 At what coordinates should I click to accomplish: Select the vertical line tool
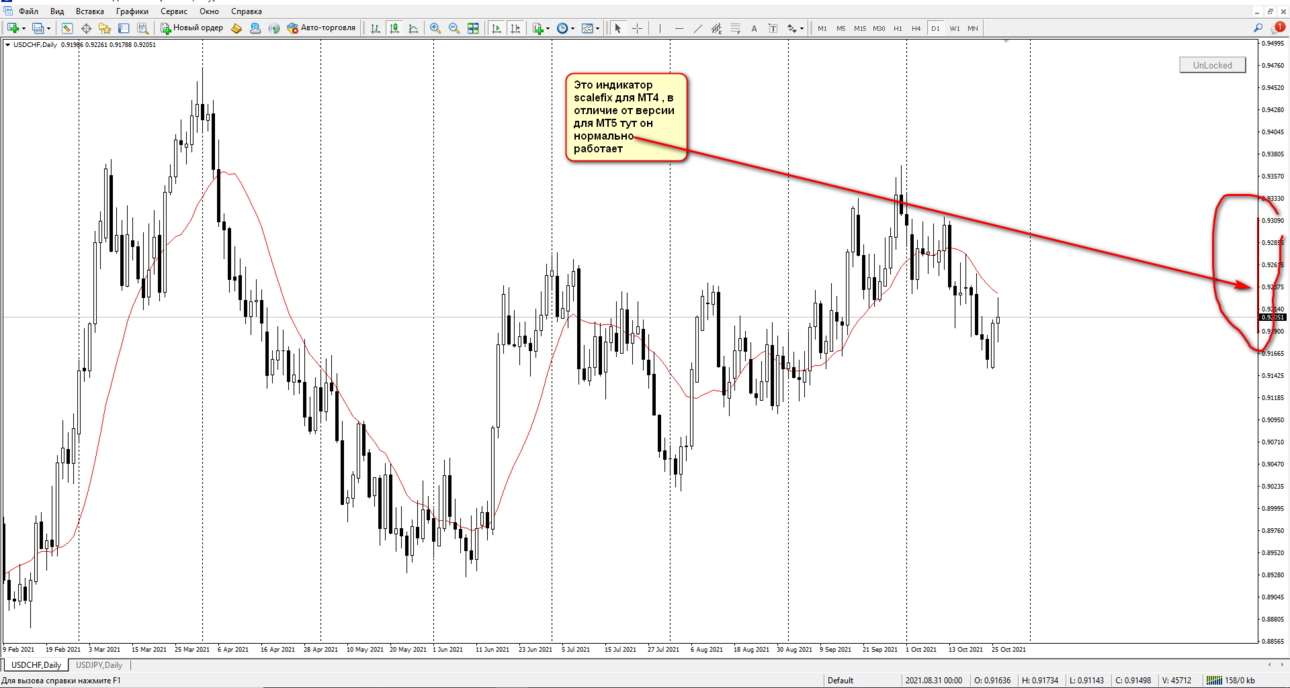point(660,28)
